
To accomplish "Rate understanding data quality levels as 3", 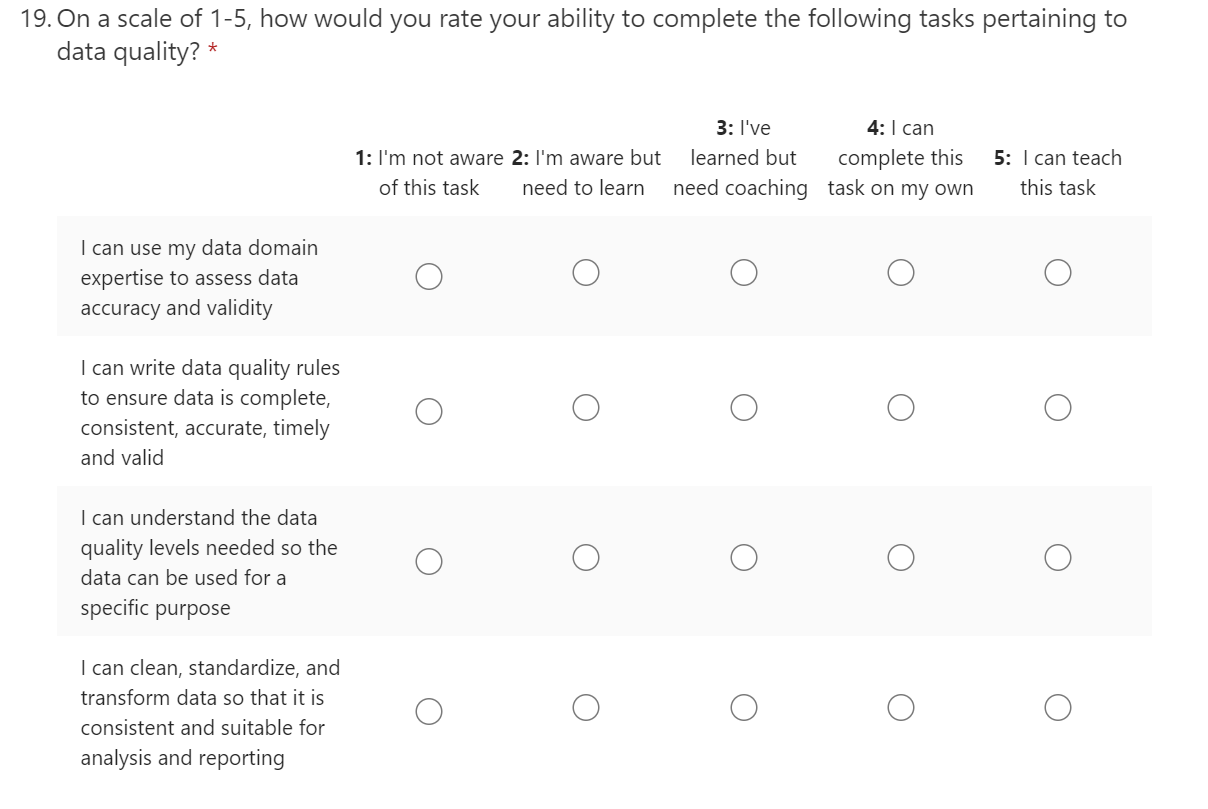I will (743, 557).
